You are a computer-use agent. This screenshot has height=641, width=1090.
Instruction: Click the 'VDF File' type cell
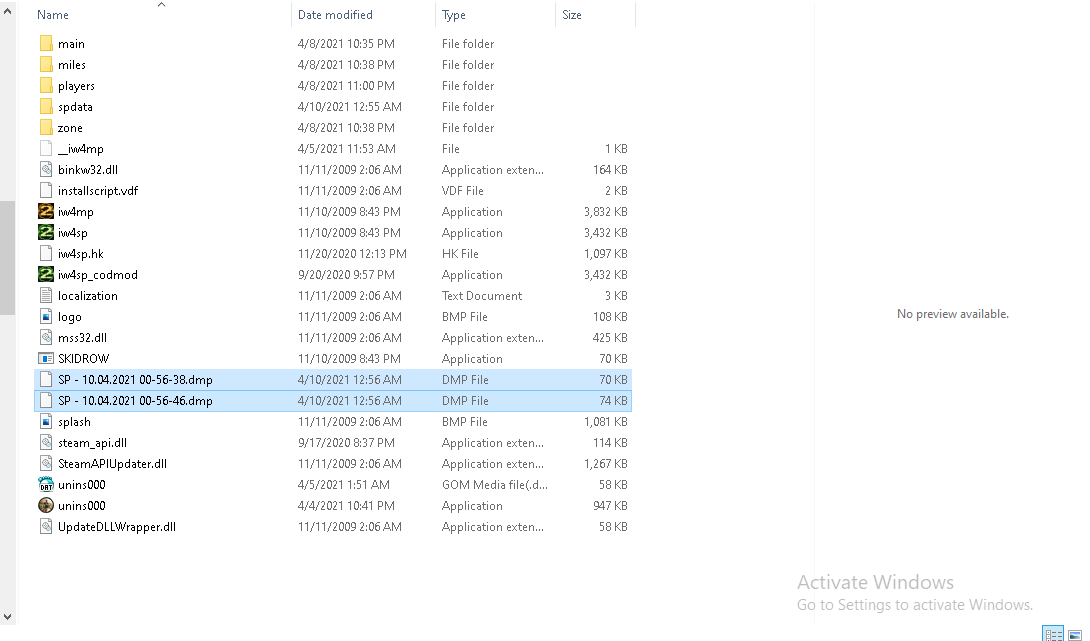point(463,190)
